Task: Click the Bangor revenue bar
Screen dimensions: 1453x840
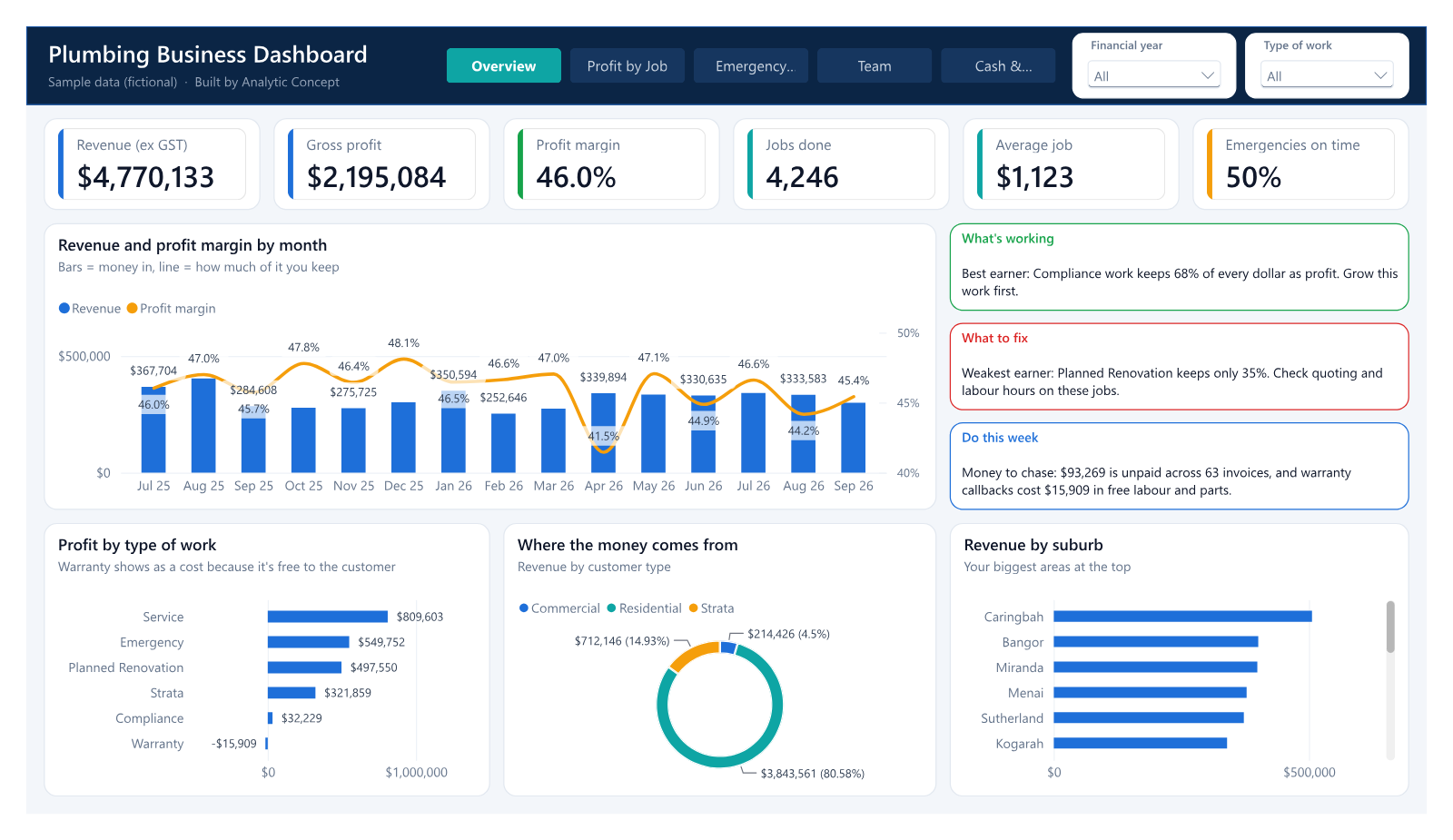Action: (x=1156, y=642)
